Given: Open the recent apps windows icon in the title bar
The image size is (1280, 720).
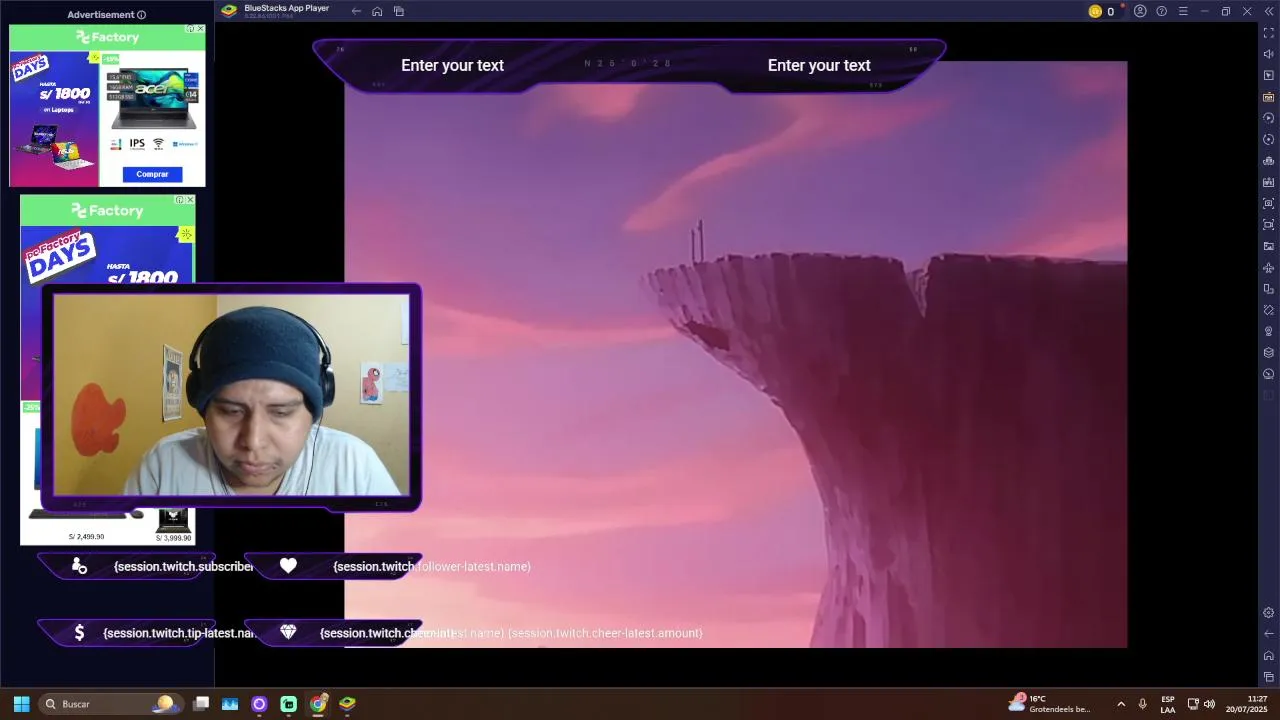Looking at the screenshot, I should click(399, 11).
